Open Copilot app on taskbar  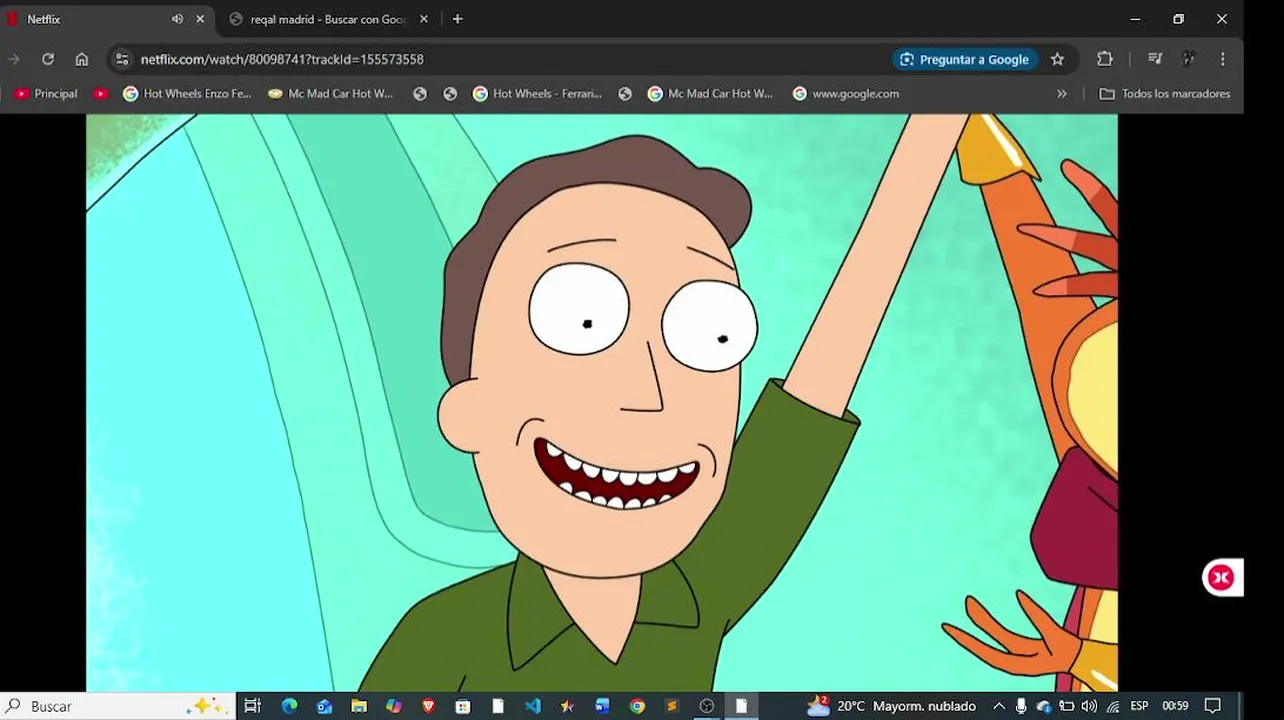pyautogui.click(x=394, y=706)
